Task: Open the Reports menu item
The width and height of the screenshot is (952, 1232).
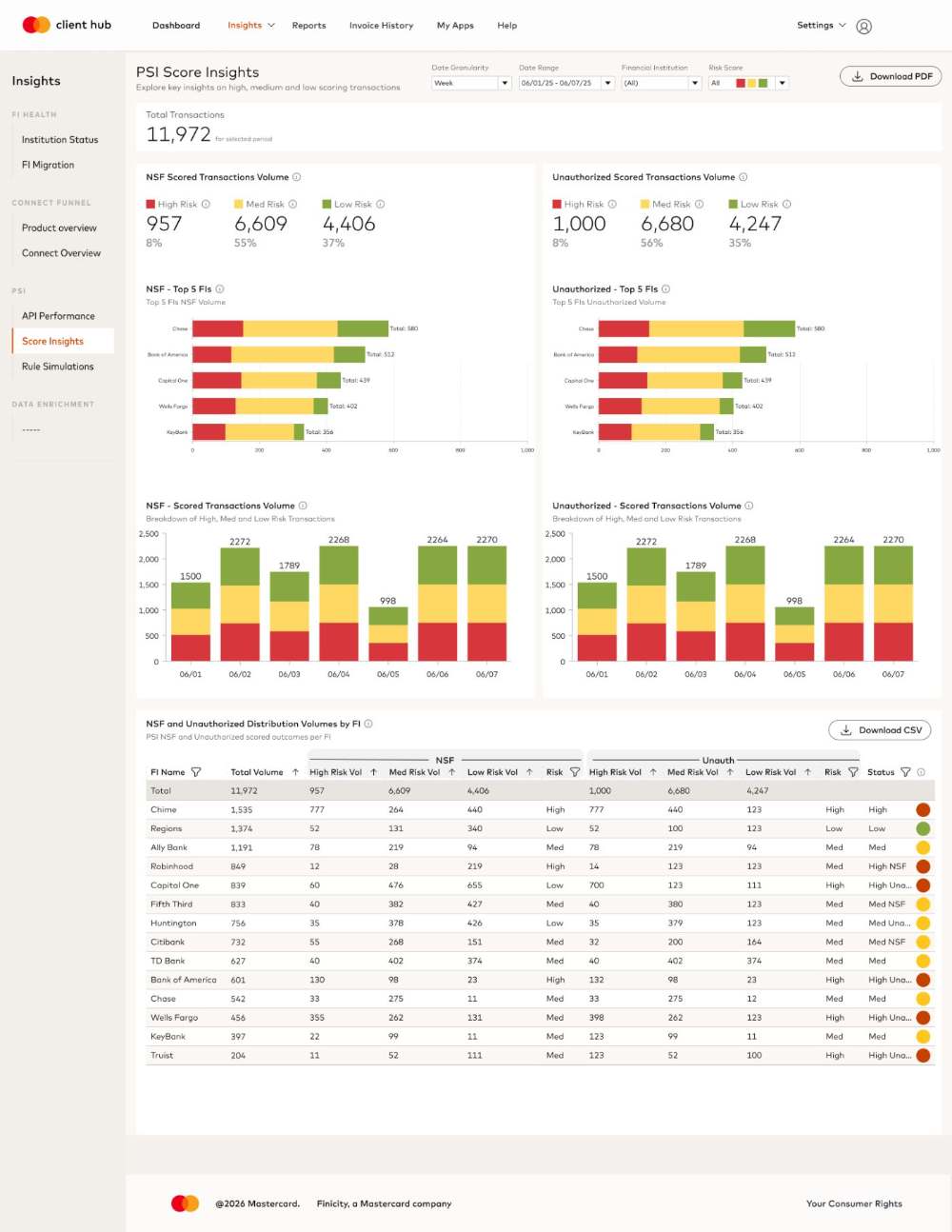Action: [308, 26]
